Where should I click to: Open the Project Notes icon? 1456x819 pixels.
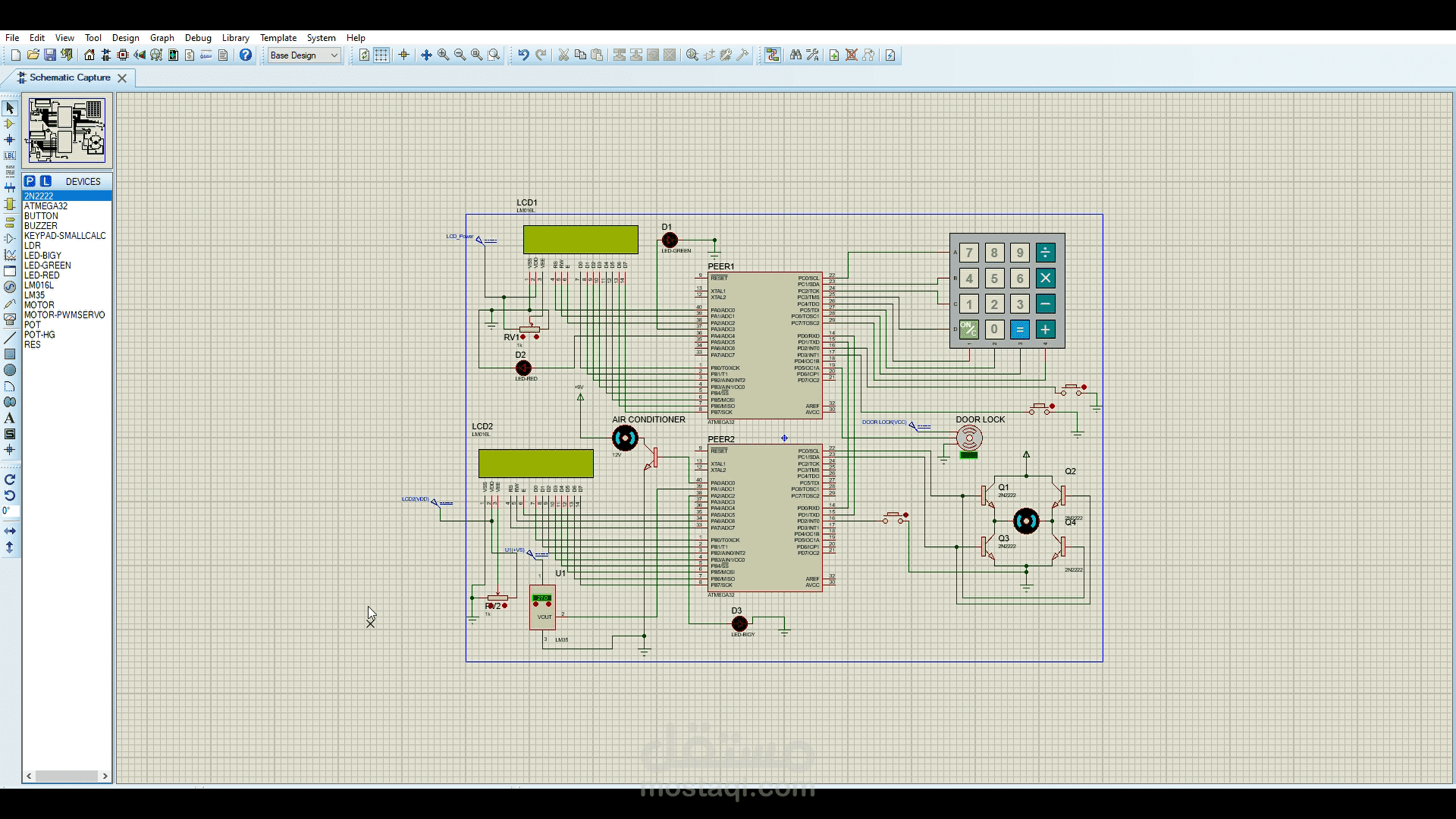[x=223, y=55]
